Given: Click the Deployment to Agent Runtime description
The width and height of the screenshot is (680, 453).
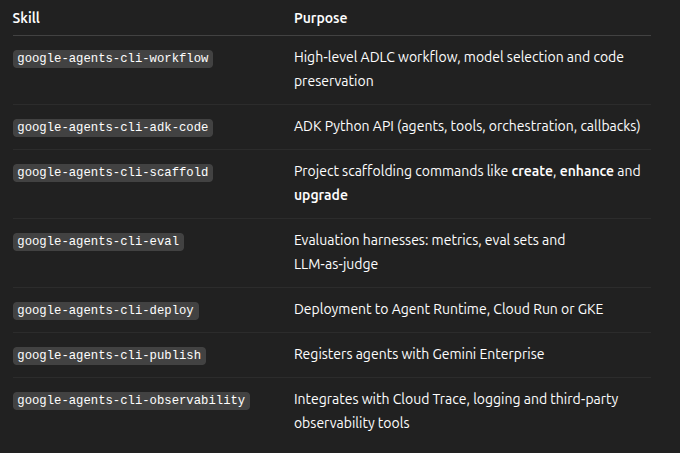Looking at the screenshot, I should click(448, 309).
